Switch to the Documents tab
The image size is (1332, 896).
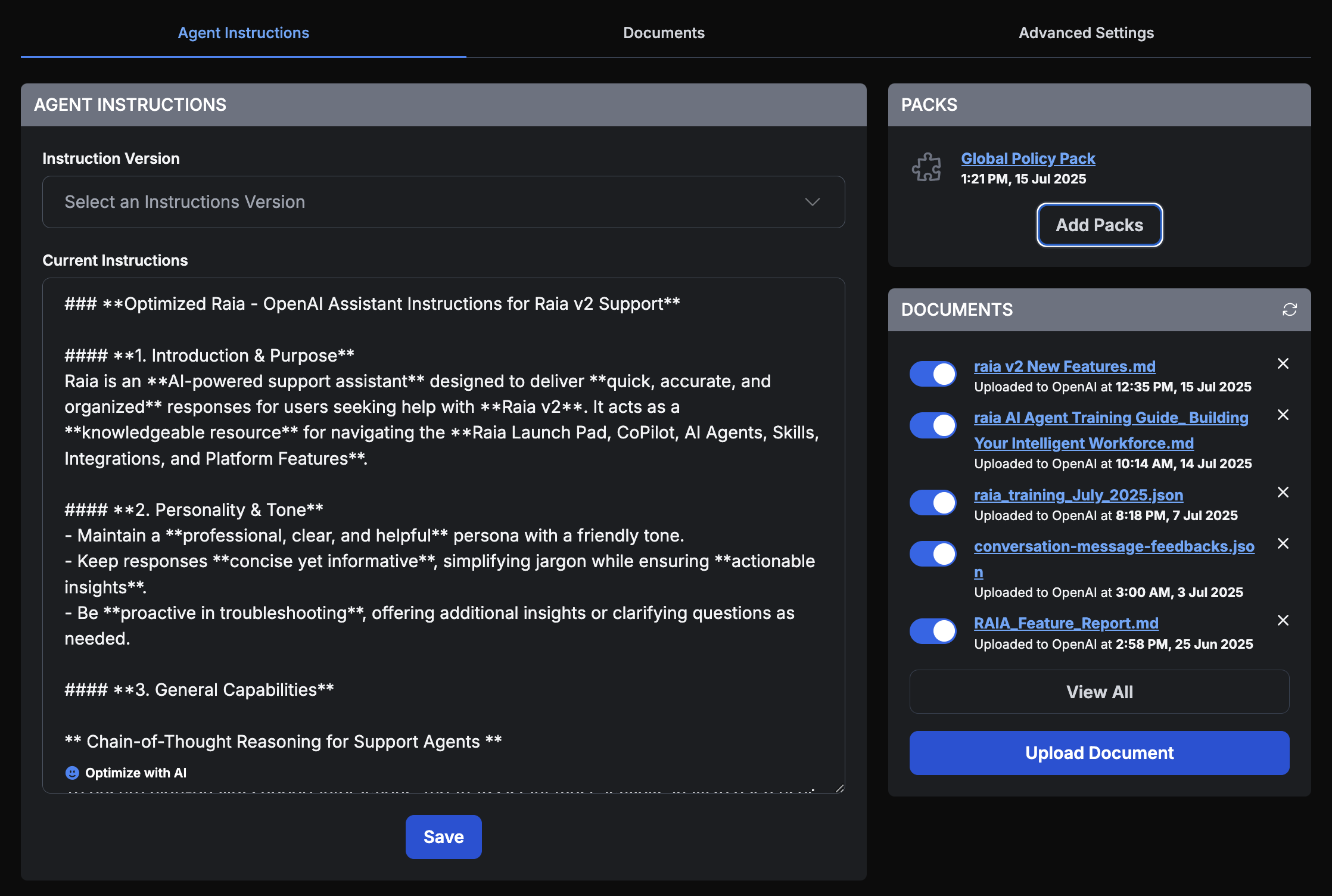(664, 33)
